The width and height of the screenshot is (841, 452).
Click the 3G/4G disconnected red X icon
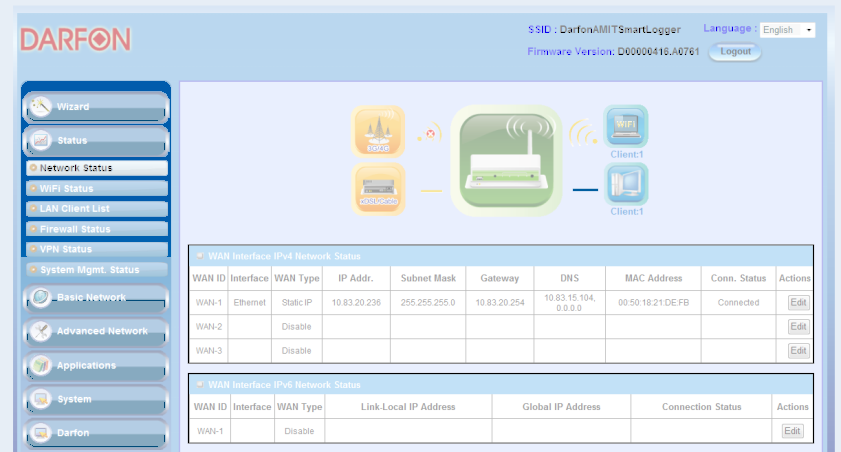coord(430,134)
